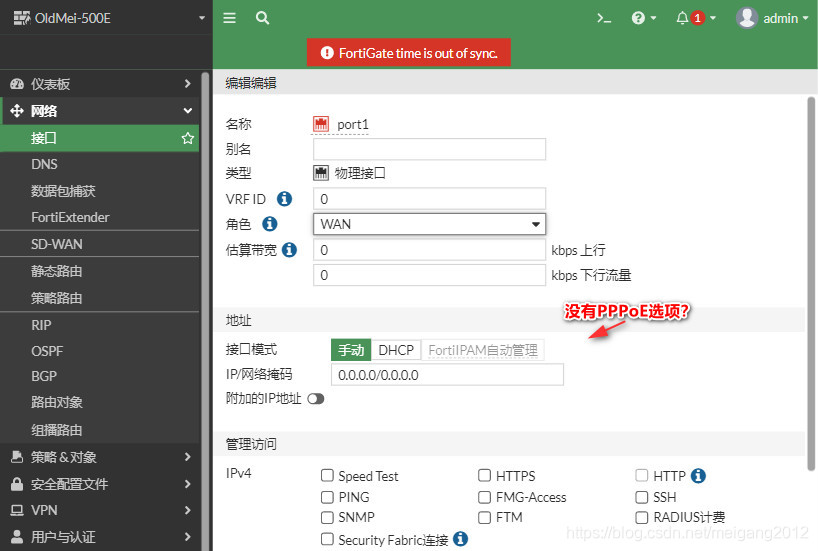Screen dimensions: 818x551
Task: Click the 估算带宽 info icon
Action: [x=289, y=250]
